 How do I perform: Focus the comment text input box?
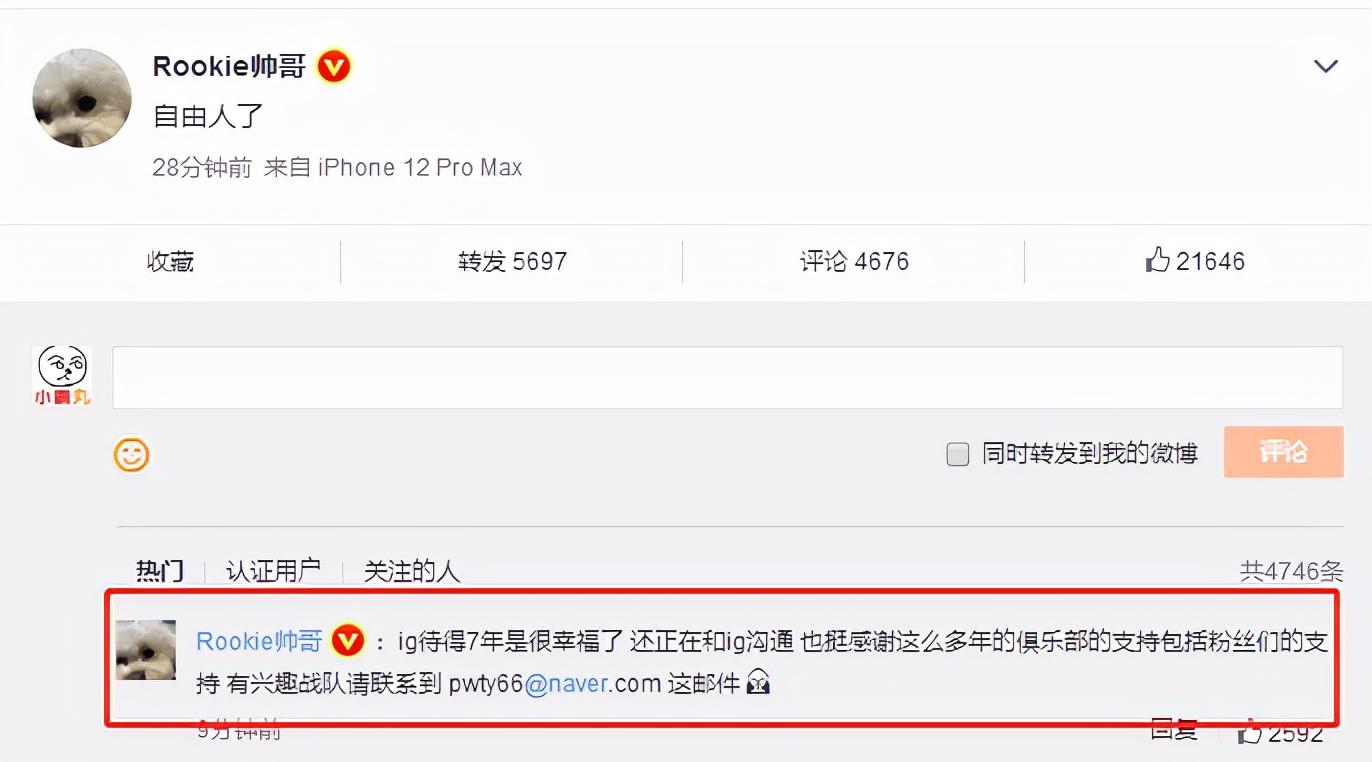tap(727, 377)
